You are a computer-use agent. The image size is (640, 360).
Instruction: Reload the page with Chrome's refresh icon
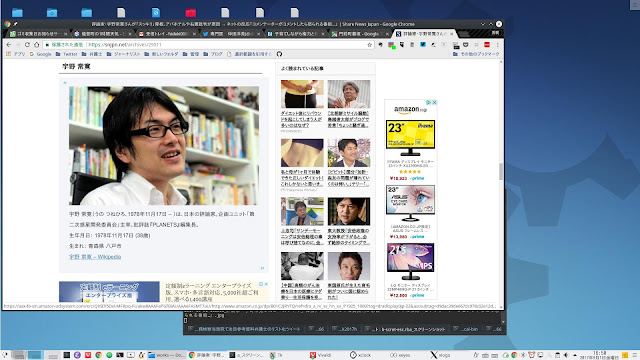27,44
